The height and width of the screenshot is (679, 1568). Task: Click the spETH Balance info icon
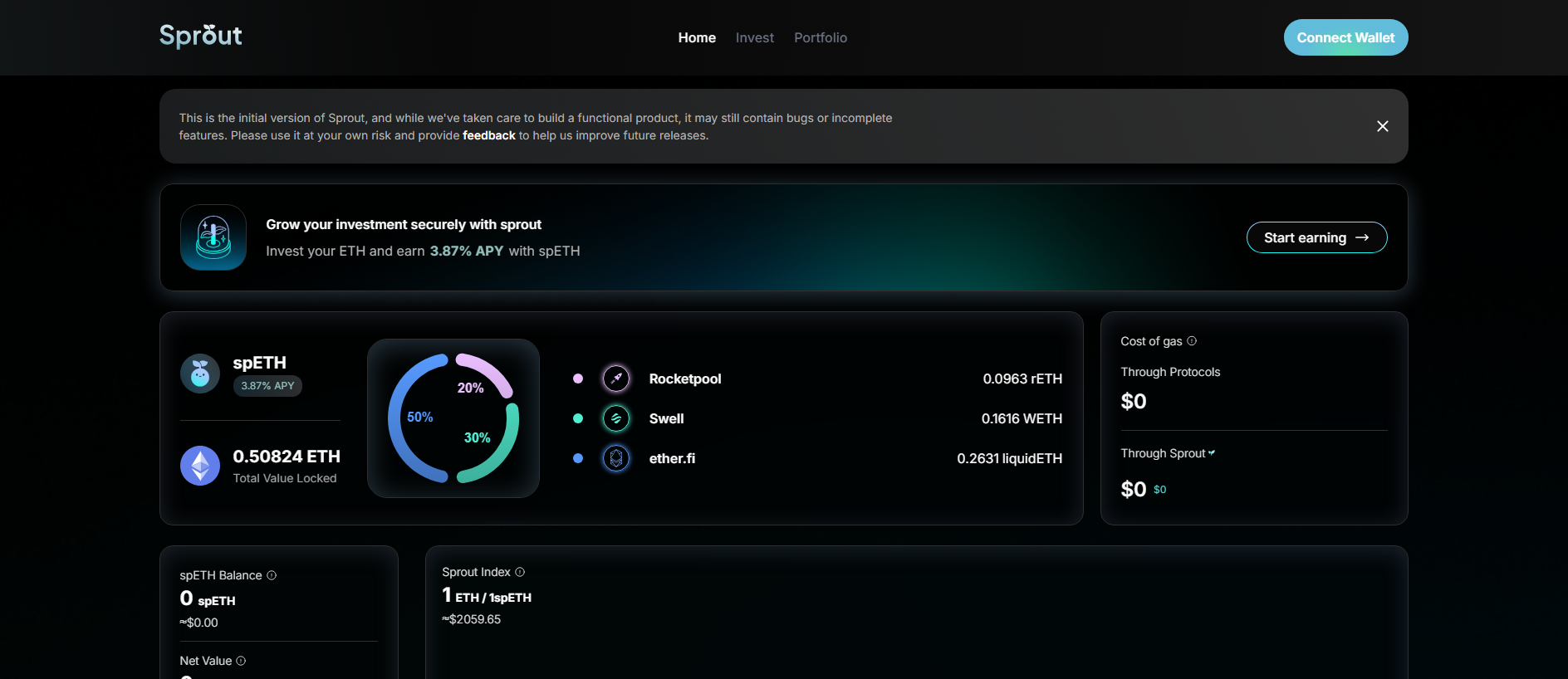point(272,575)
